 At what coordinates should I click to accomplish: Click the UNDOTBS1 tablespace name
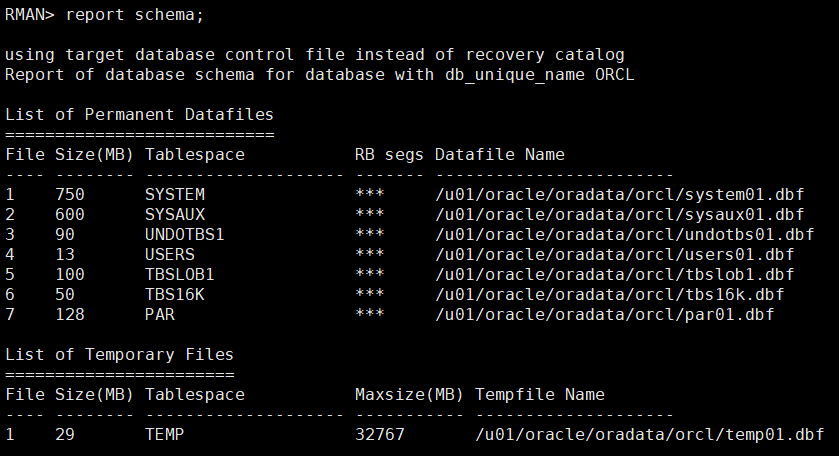click(184, 234)
